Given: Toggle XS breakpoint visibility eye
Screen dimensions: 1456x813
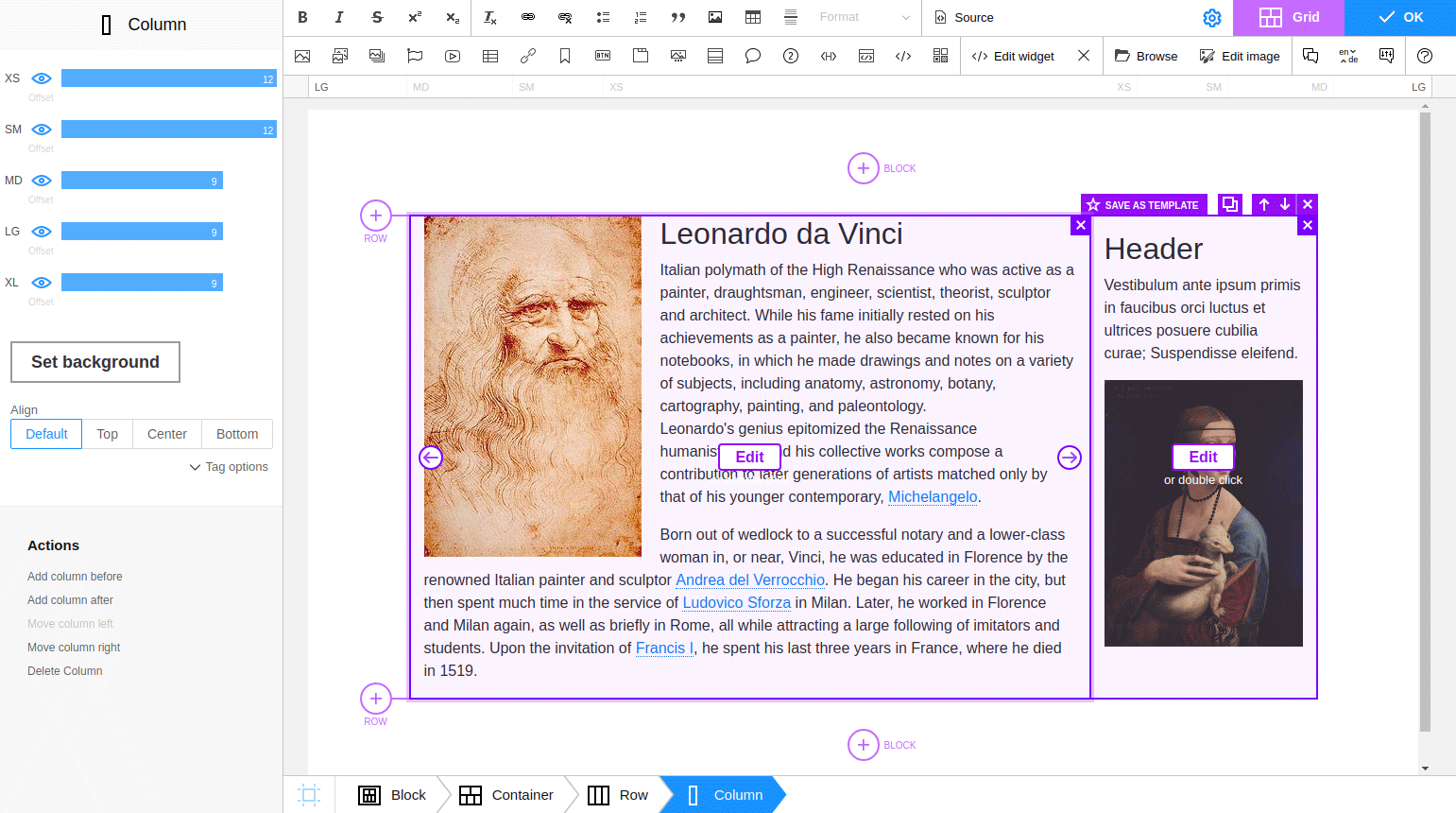Looking at the screenshot, I should click(x=42, y=78).
